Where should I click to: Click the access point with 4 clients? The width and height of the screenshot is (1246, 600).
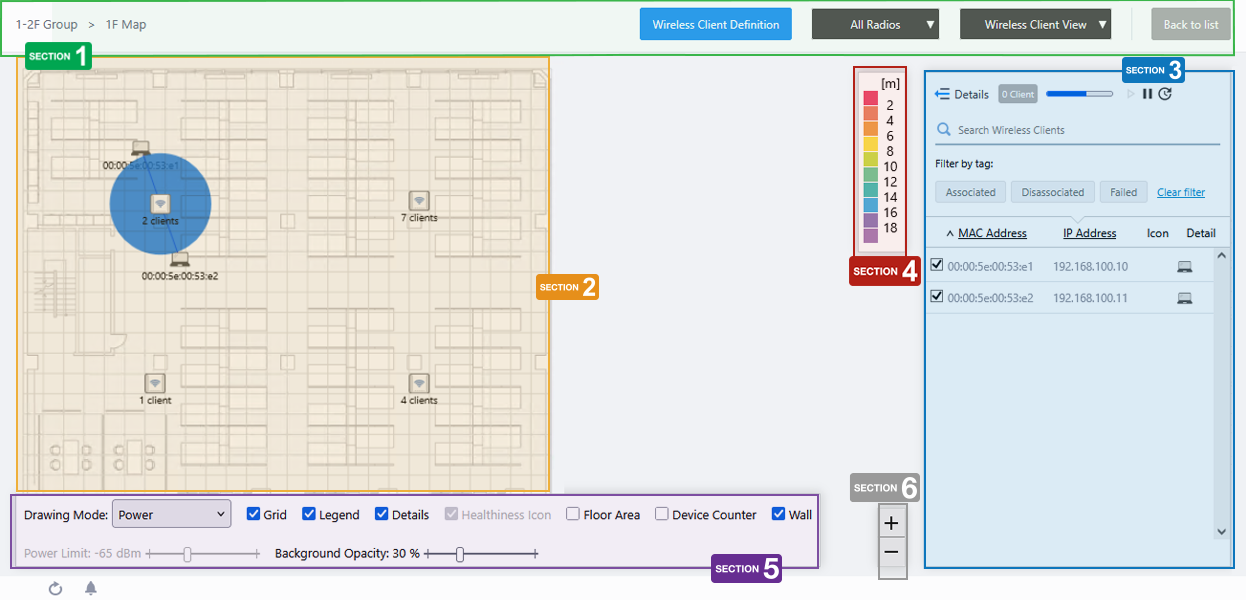[419, 384]
